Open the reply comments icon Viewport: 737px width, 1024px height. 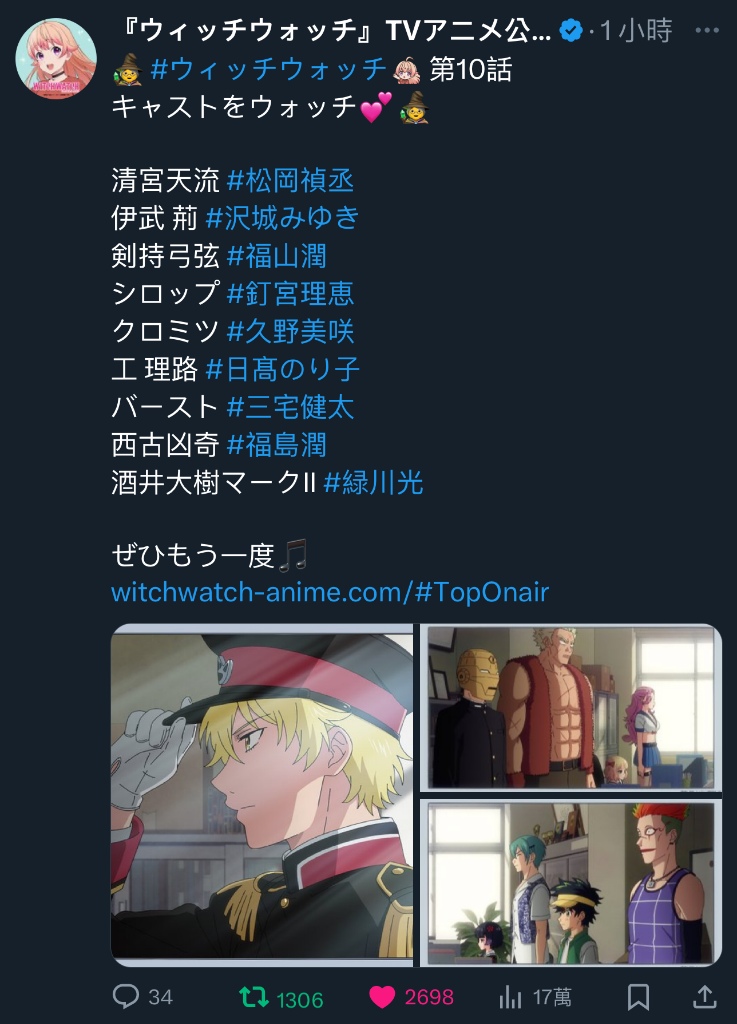pyautogui.click(x=125, y=997)
